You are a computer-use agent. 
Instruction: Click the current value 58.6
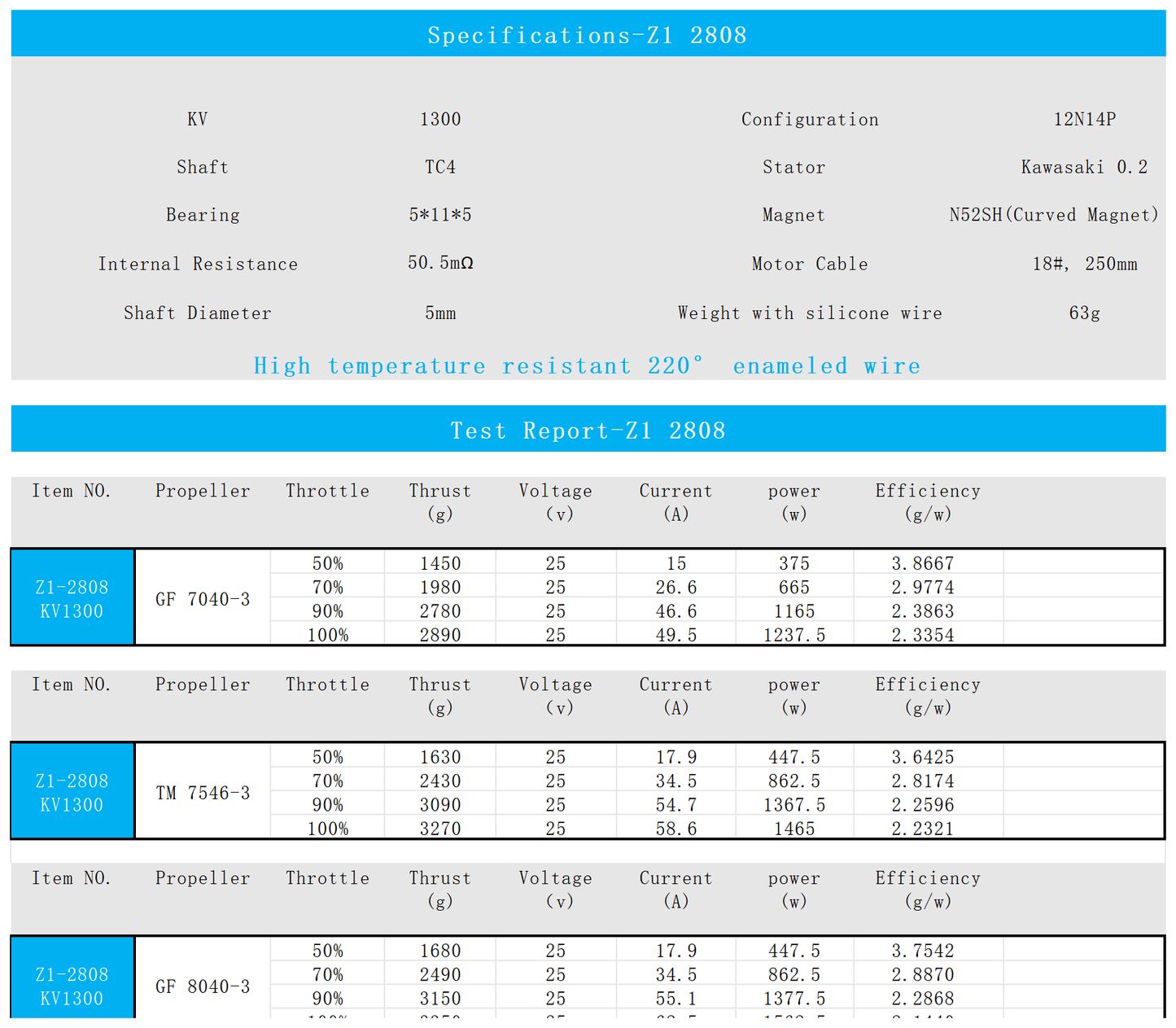click(x=676, y=829)
